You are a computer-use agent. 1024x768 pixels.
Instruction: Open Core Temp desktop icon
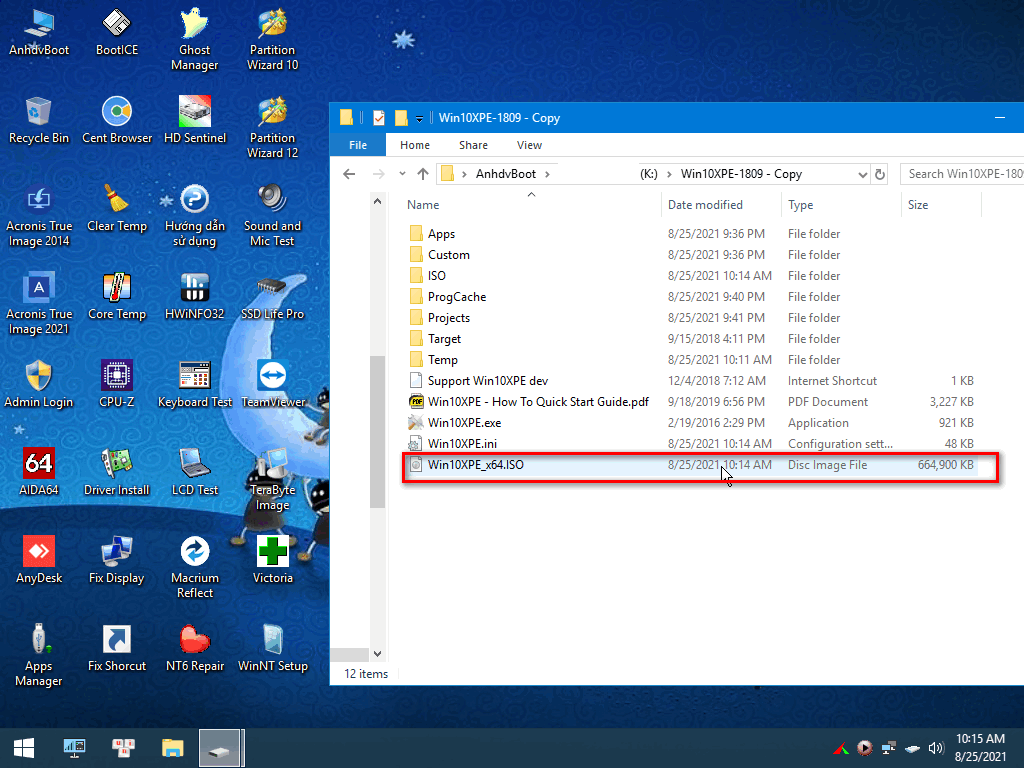pyautogui.click(x=117, y=297)
